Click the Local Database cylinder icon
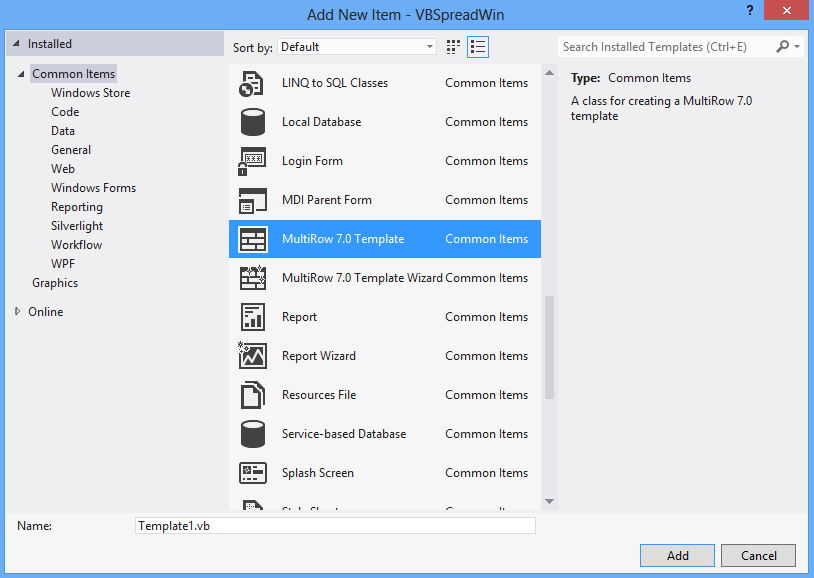The height and width of the screenshot is (578, 814). tap(252, 122)
